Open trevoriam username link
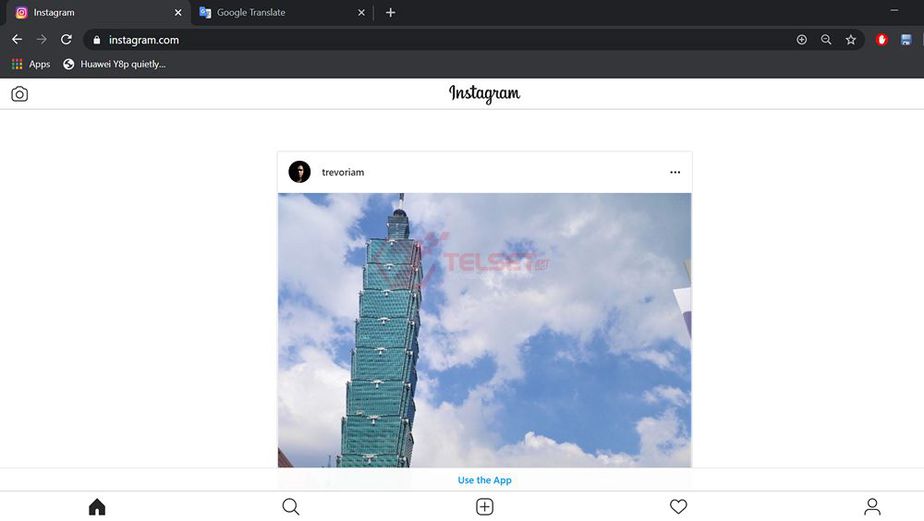Screen dimensions: 924x521 pos(343,172)
